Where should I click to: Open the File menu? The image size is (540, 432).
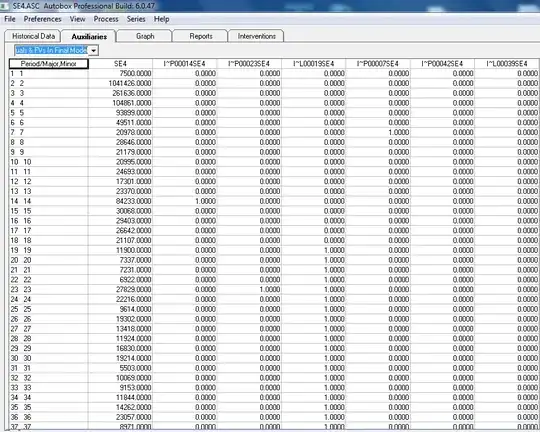10,19
